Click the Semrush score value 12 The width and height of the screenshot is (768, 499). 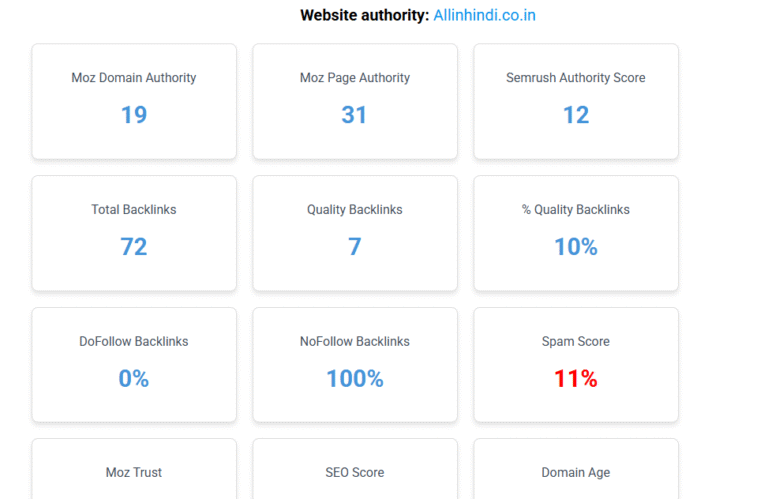coord(576,115)
